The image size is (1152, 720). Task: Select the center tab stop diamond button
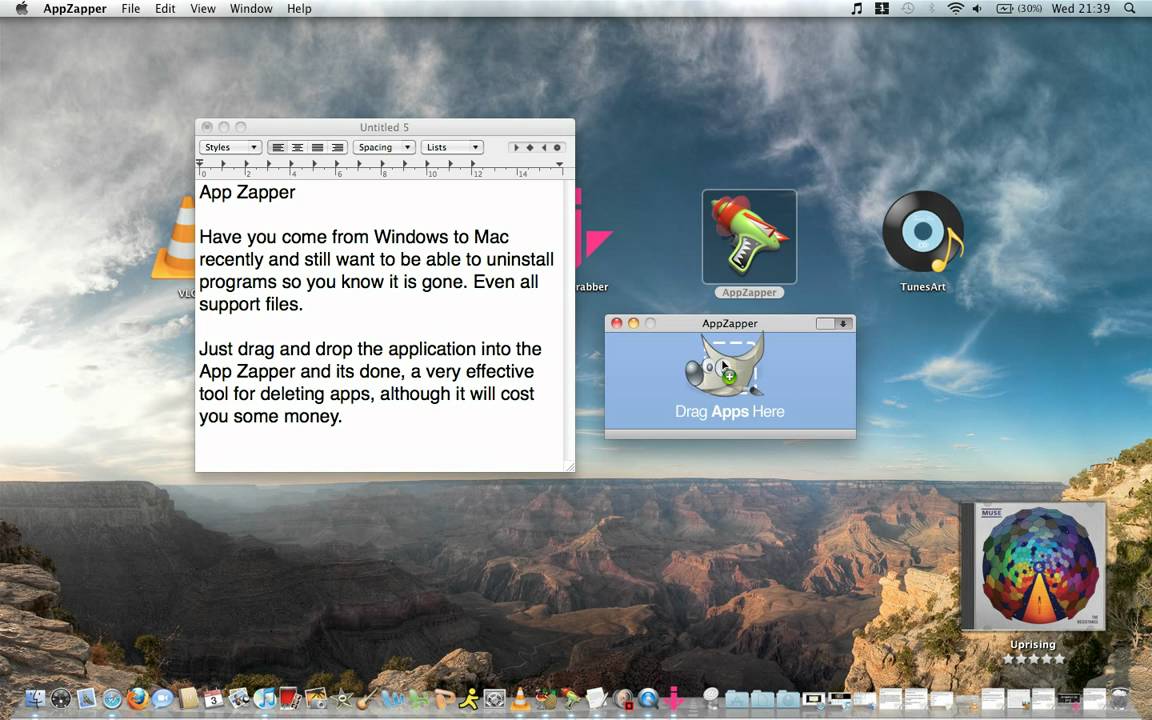tap(530, 147)
